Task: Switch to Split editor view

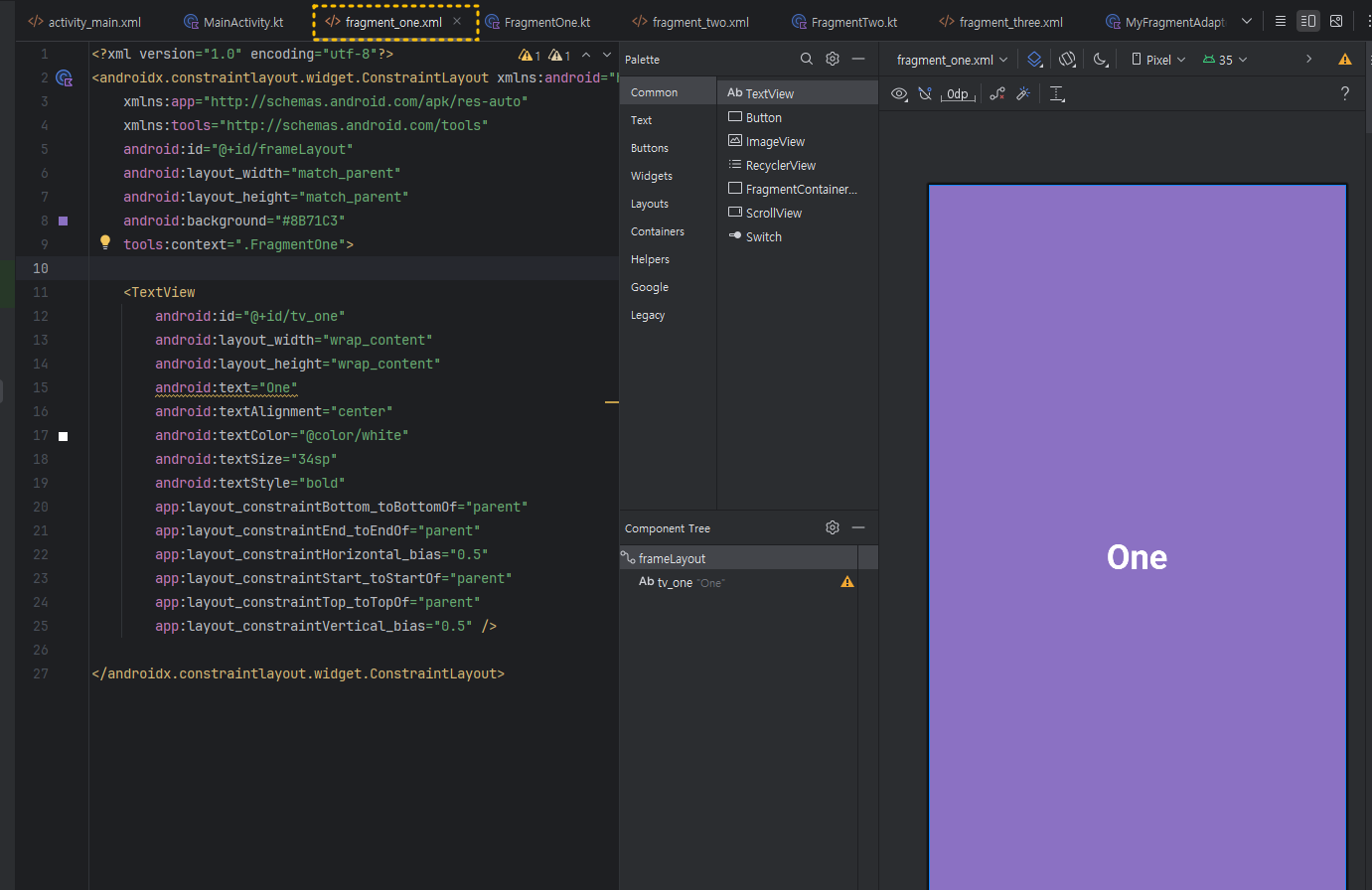Action: pyautogui.click(x=1308, y=21)
